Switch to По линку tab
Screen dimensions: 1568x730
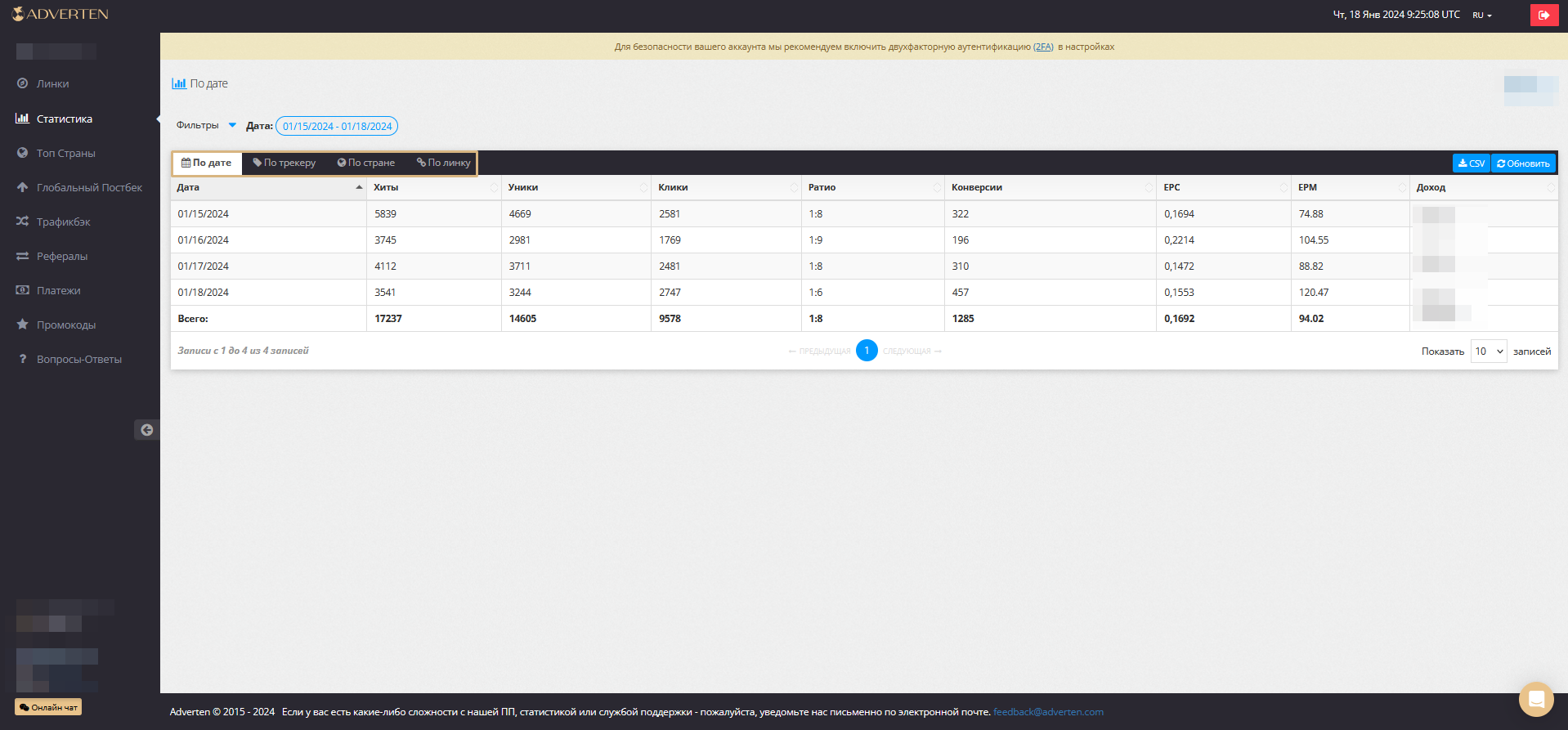coord(444,163)
